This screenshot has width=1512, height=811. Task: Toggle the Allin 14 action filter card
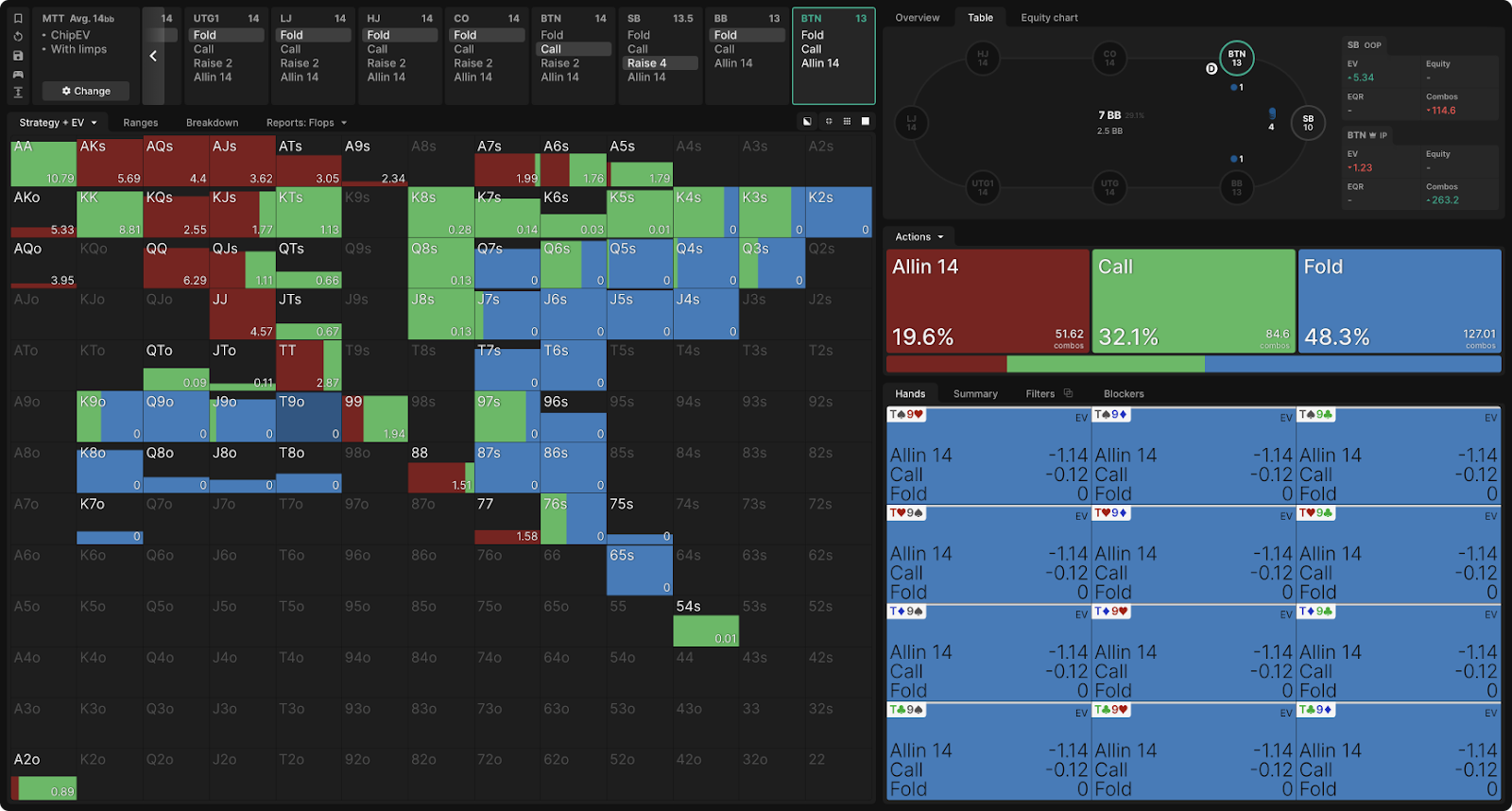click(x=988, y=301)
